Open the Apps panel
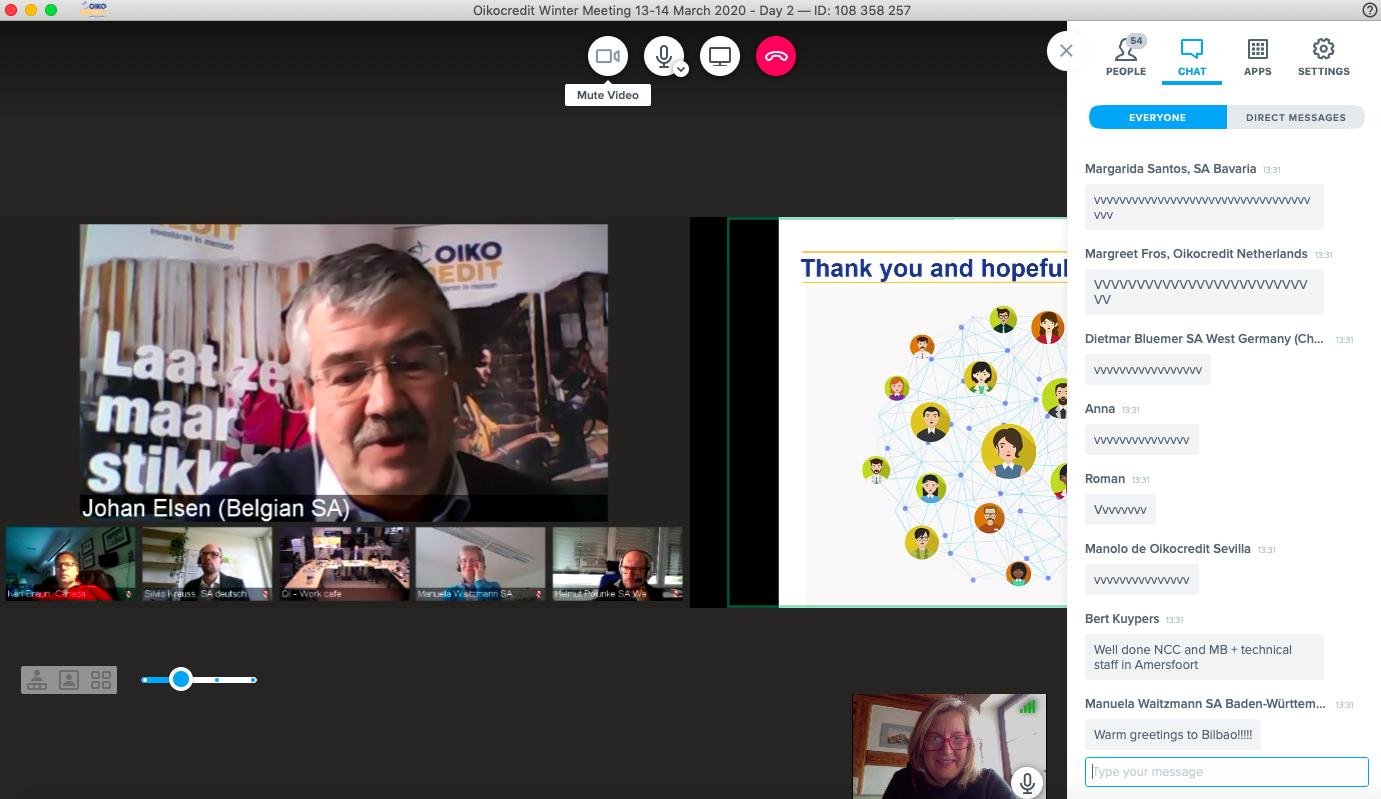1381x799 pixels. [x=1257, y=57]
